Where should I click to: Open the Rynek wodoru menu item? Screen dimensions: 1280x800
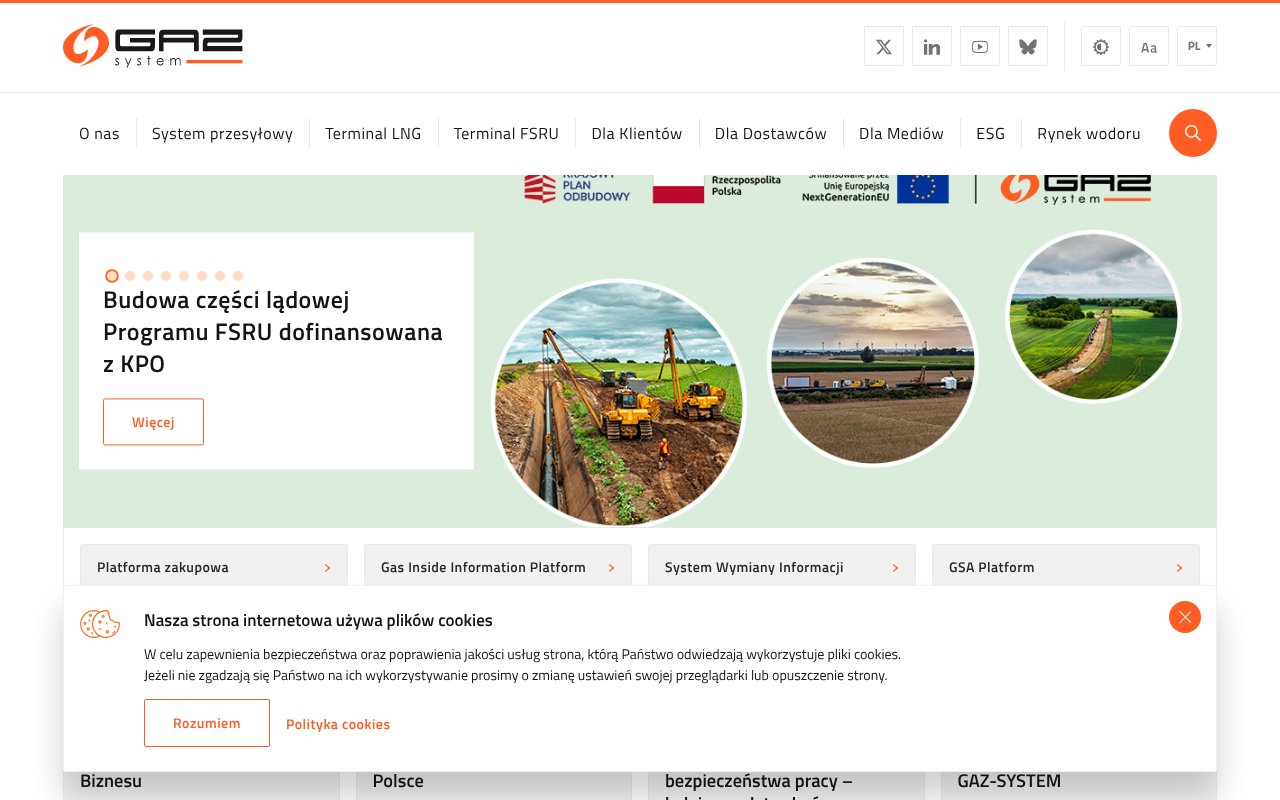(1088, 132)
